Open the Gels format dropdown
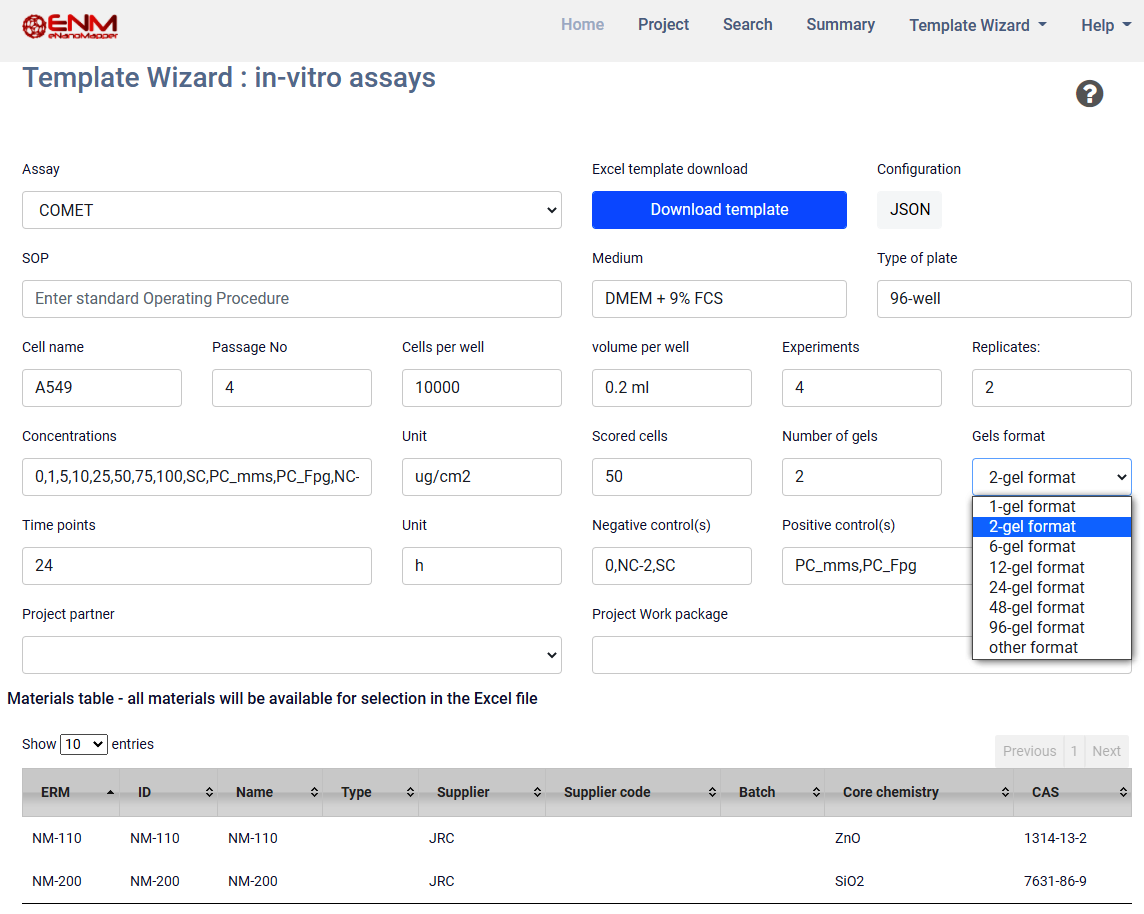Image resolution: width=1144 pixels, height=914 pixels. [1051, 477]
